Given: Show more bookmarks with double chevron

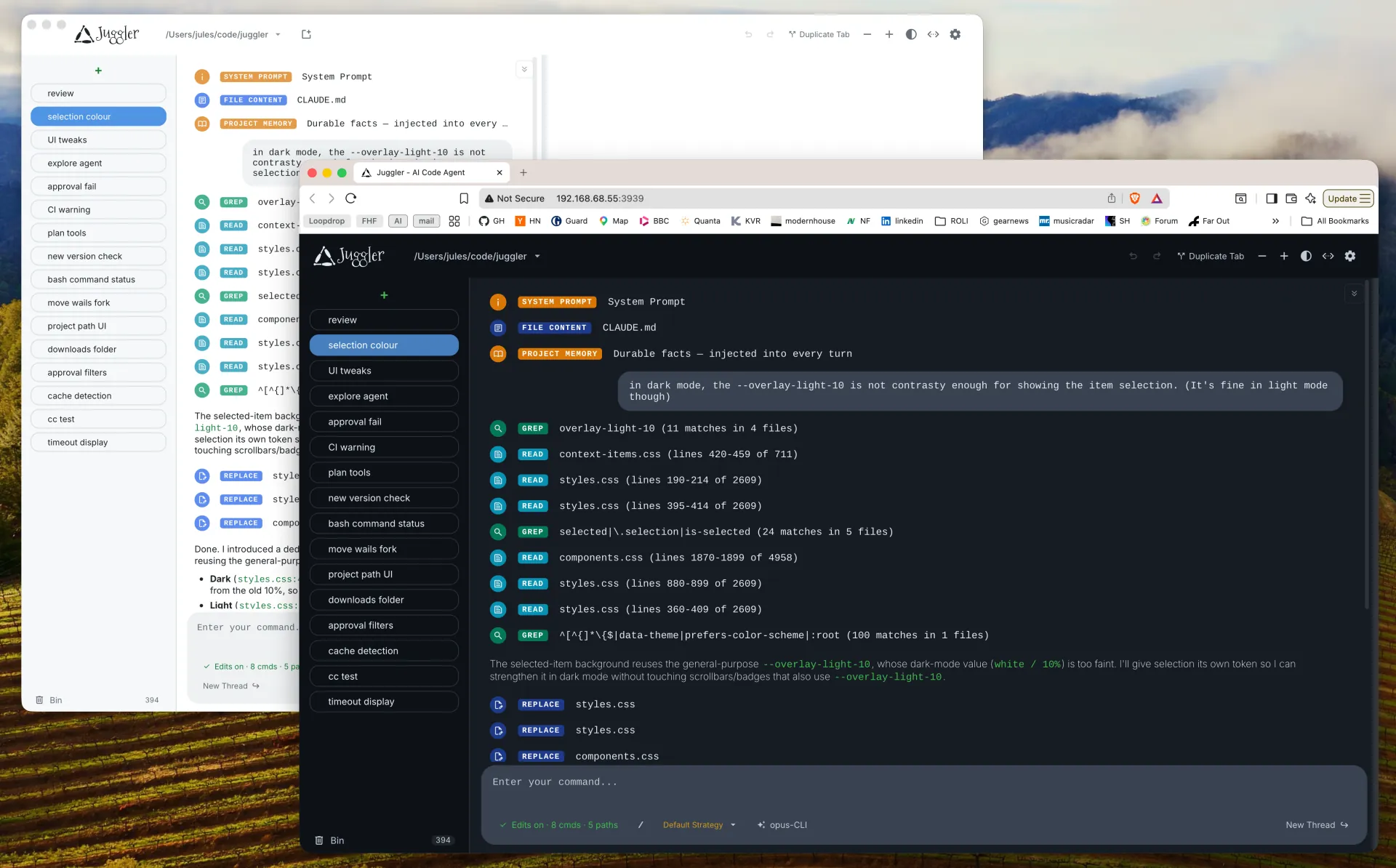Looking at the screenshot, I should 1275,221.
